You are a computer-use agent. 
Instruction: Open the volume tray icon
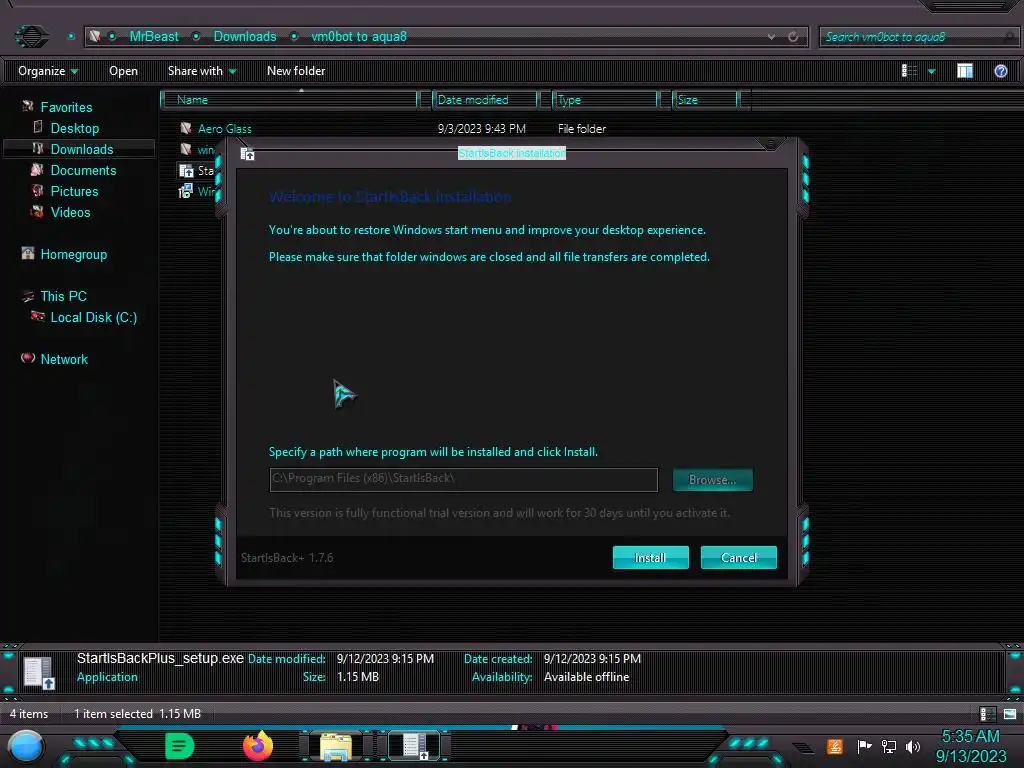[x=913, y=746]
